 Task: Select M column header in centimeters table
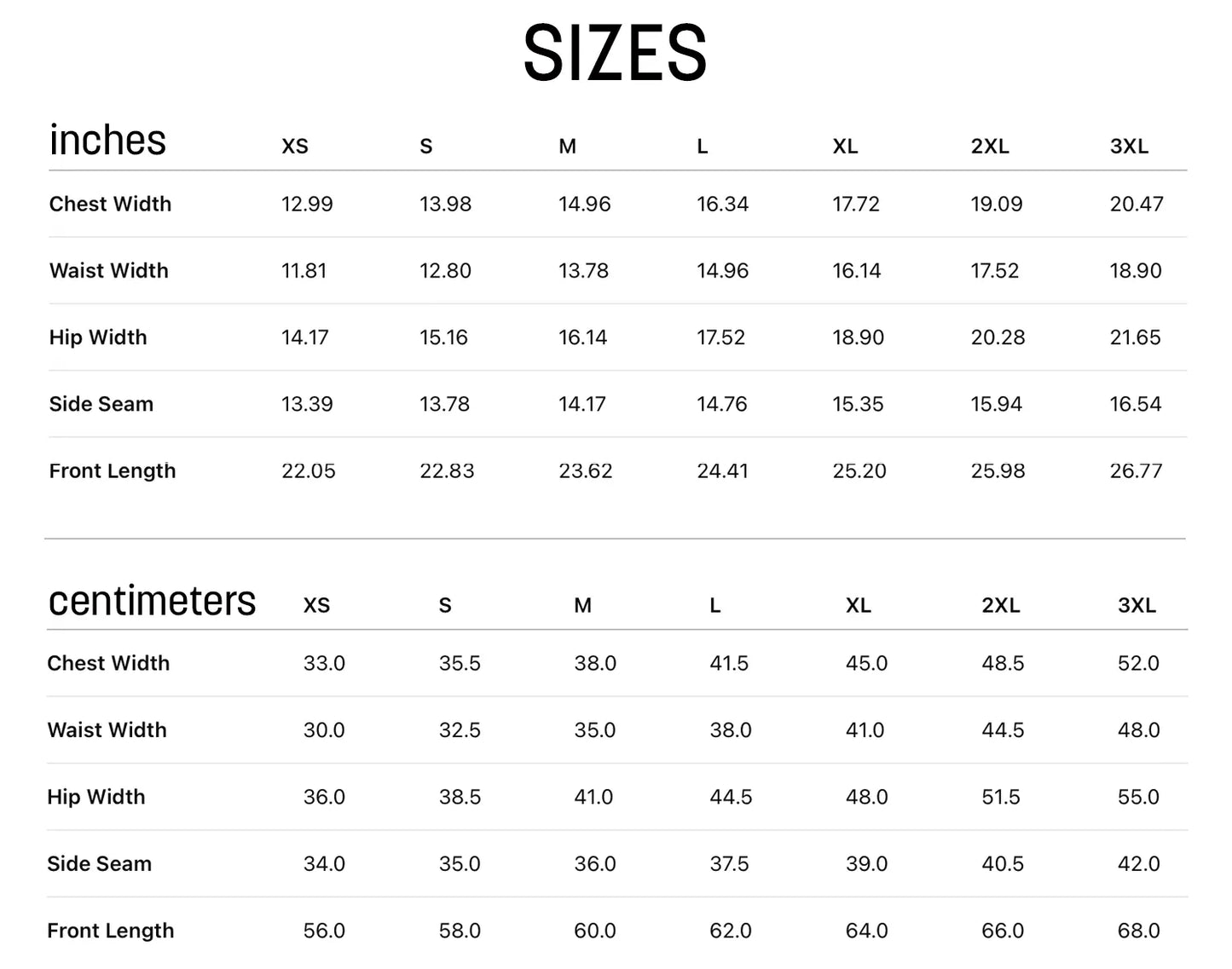(x=582, y=606)
